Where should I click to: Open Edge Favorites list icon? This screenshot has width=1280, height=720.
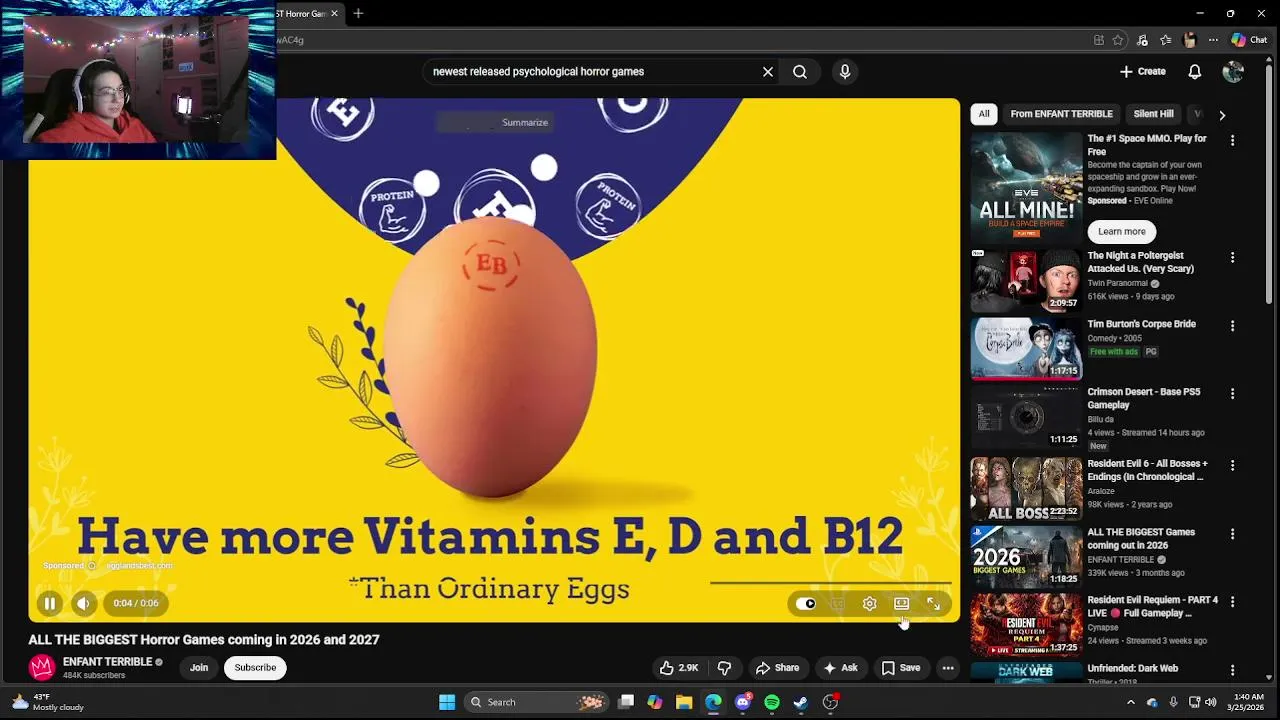click(1165, 40)
